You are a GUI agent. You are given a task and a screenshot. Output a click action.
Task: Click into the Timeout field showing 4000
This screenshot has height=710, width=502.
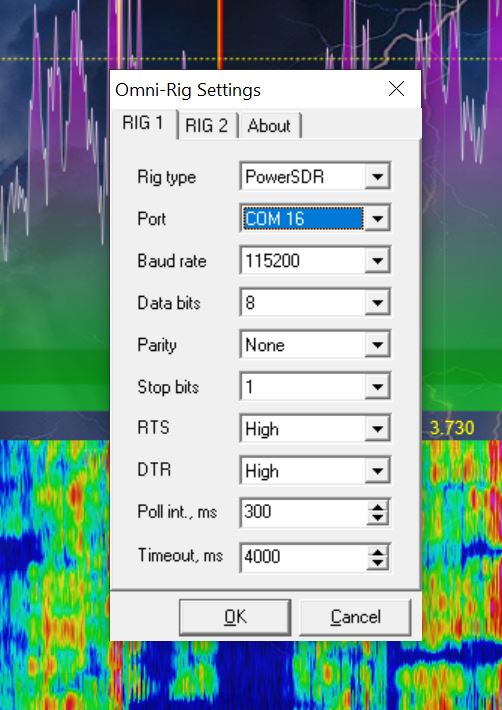[303, 556]
